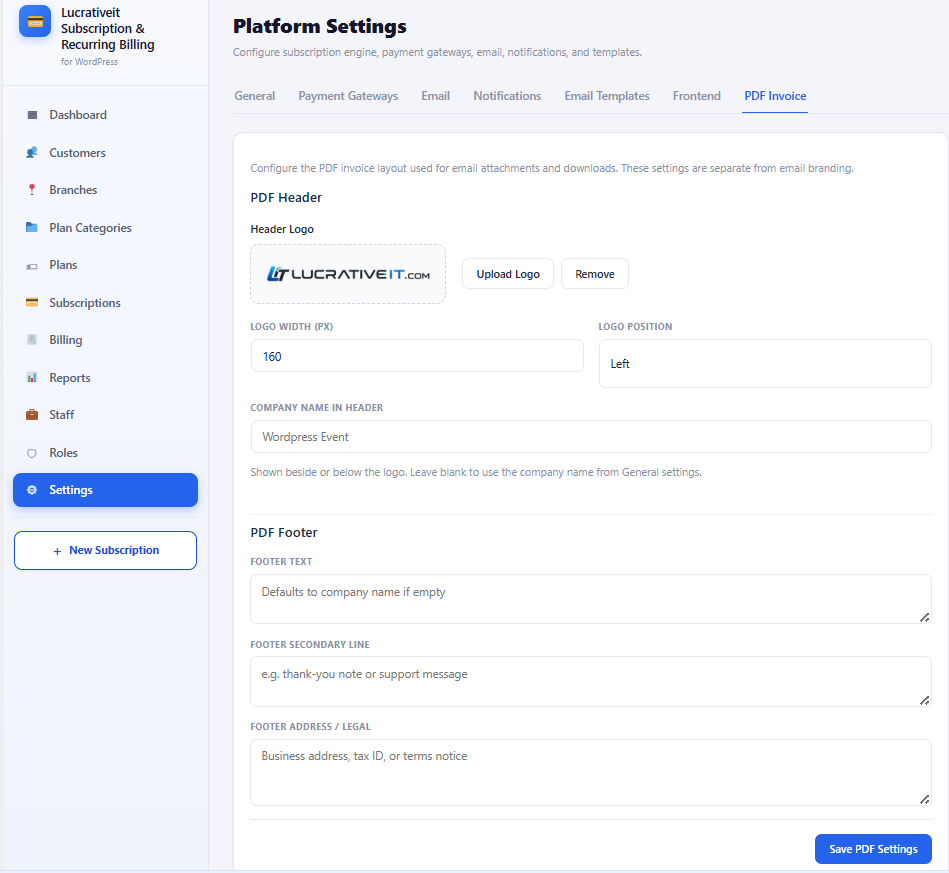The image size is (949, 873).
Task: Switch to the Frontend tab
Action: (697, 96)
